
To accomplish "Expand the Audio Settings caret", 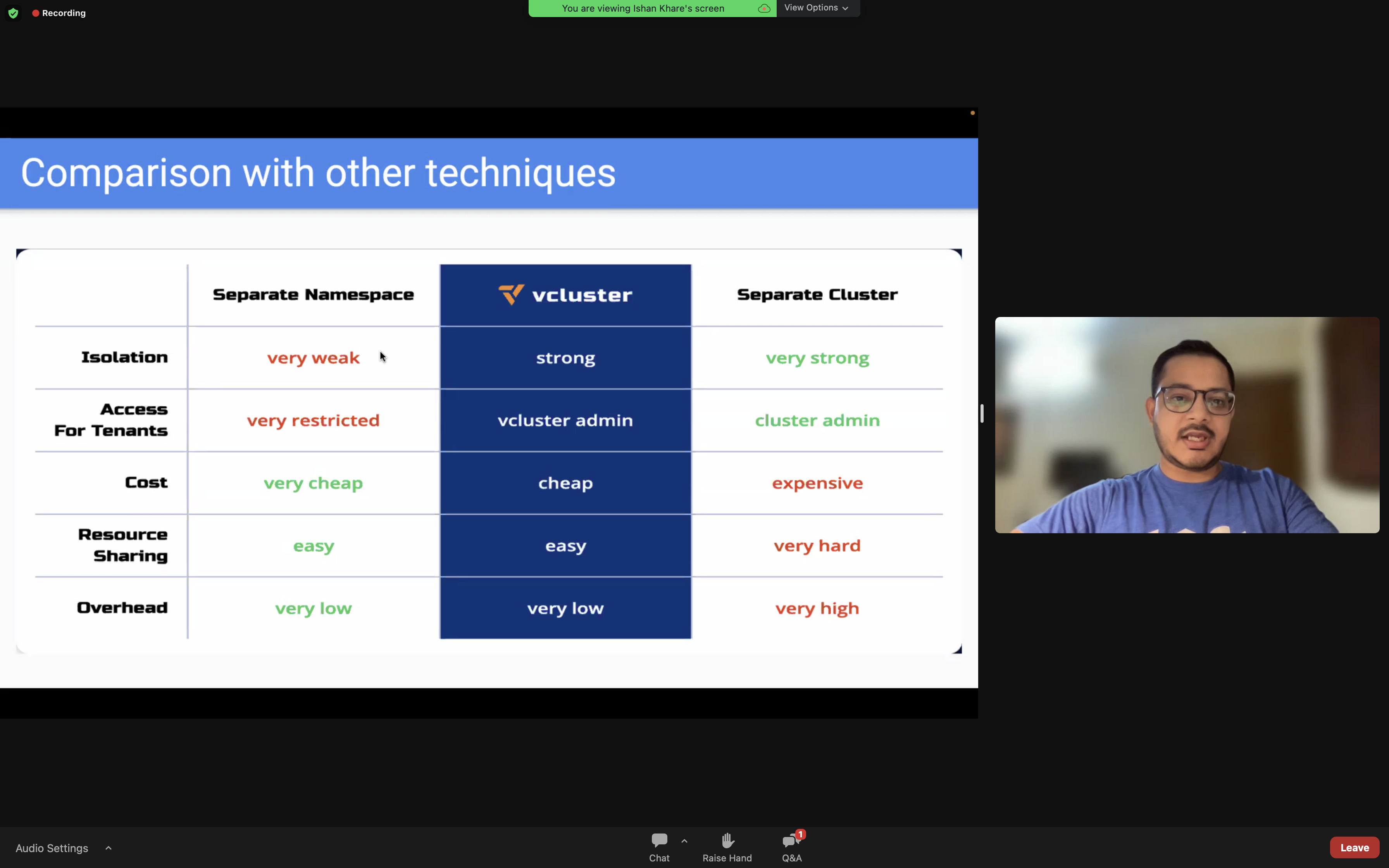I will tap(109, 848).
